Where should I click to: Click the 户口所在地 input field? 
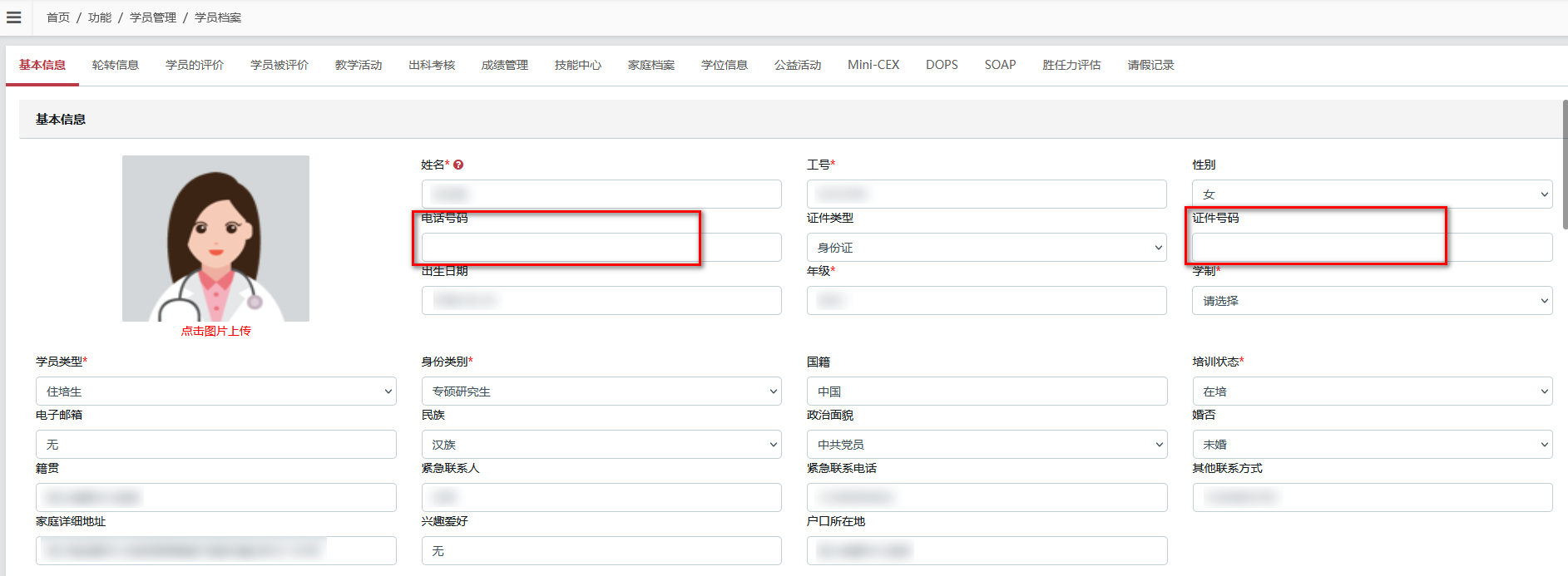click(987, 550)
